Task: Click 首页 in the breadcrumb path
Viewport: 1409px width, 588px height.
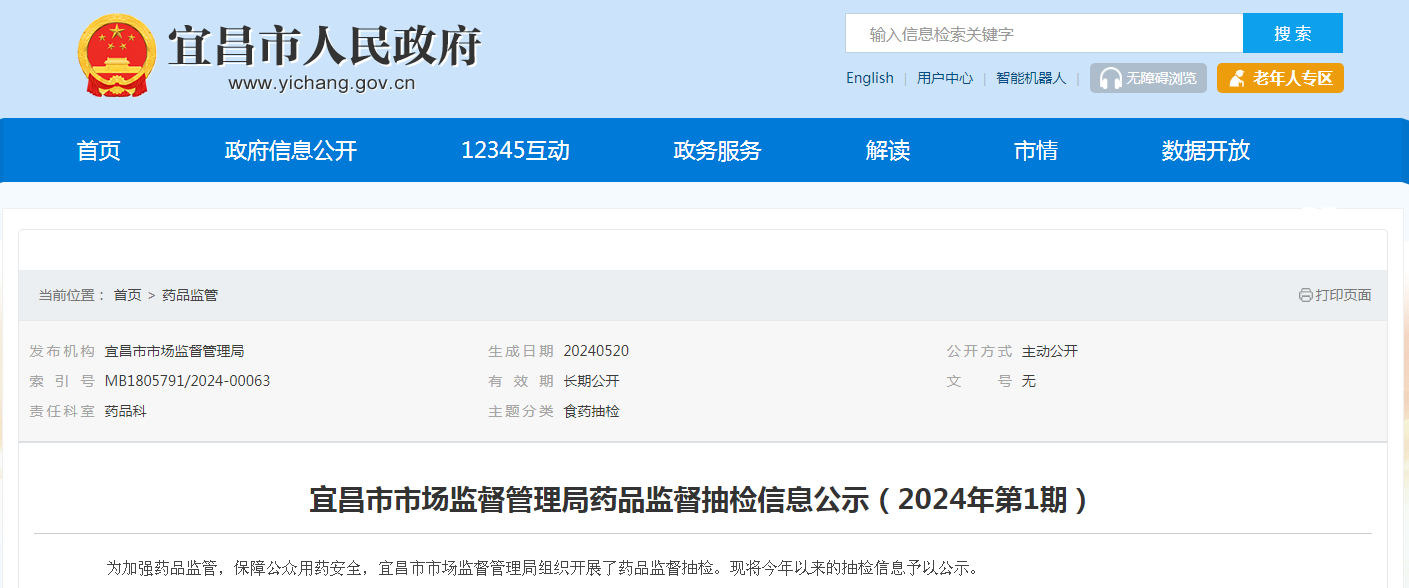Action: click(x=127, y=295)
